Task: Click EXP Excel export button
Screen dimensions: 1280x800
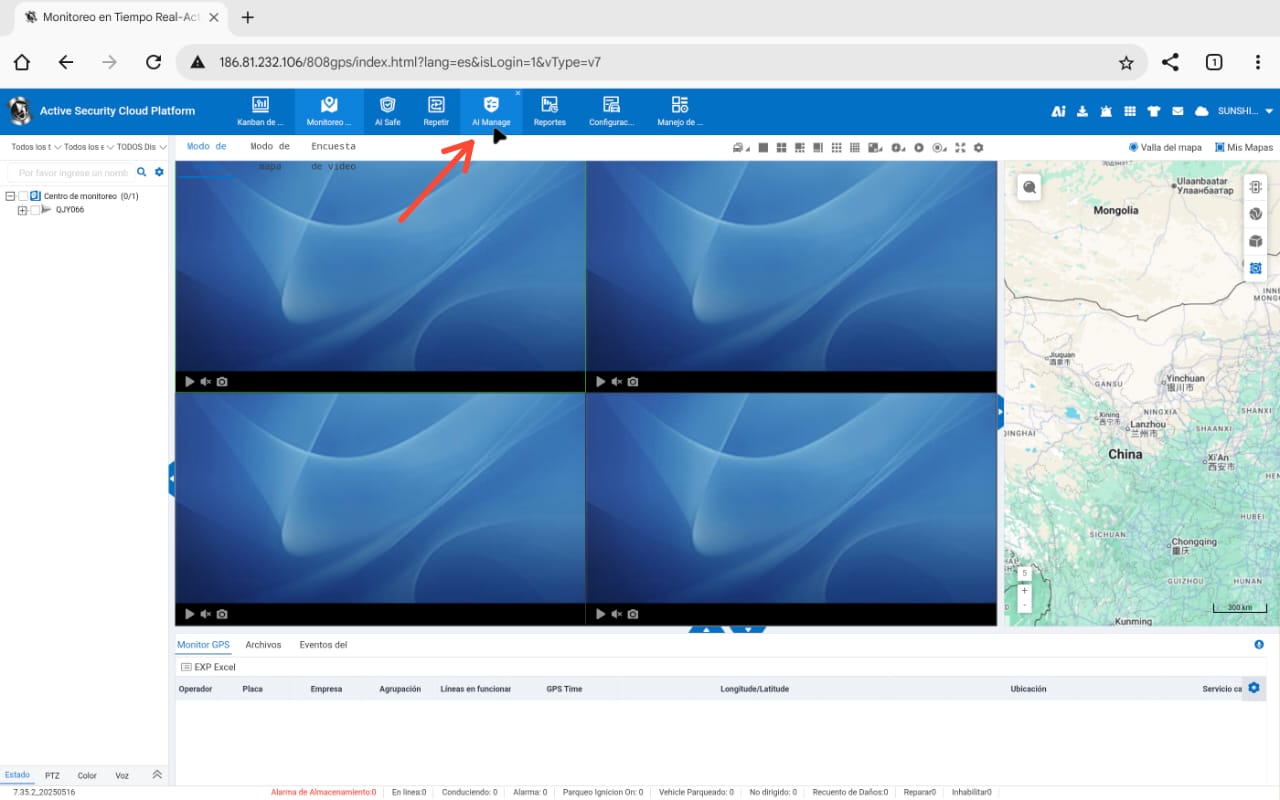Action: pos(208,667)
